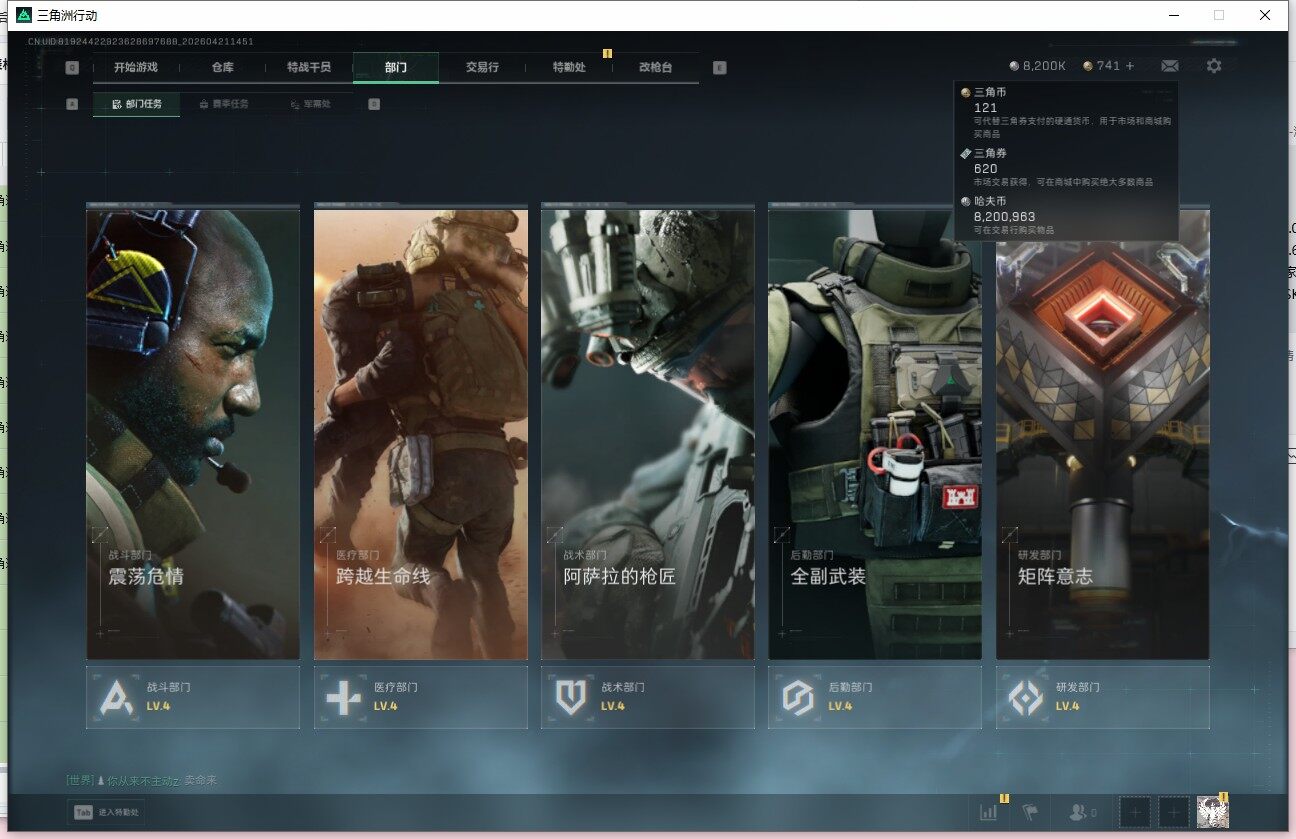Click the 战斗部门 LV.4 emblem icon
1296x839 pixels.
(x=116, y=698)
